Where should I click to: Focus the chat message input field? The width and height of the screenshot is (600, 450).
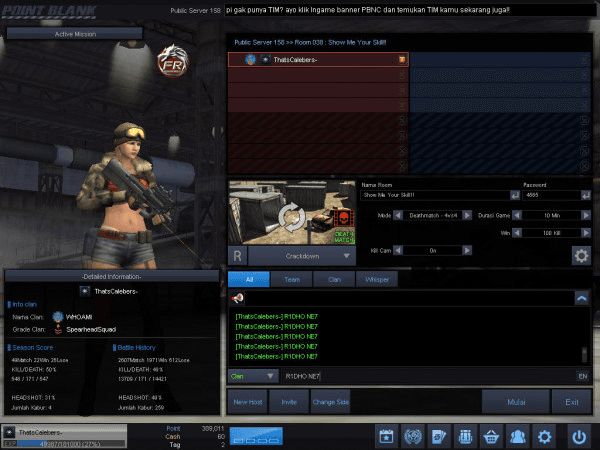(x=429, y=376)
